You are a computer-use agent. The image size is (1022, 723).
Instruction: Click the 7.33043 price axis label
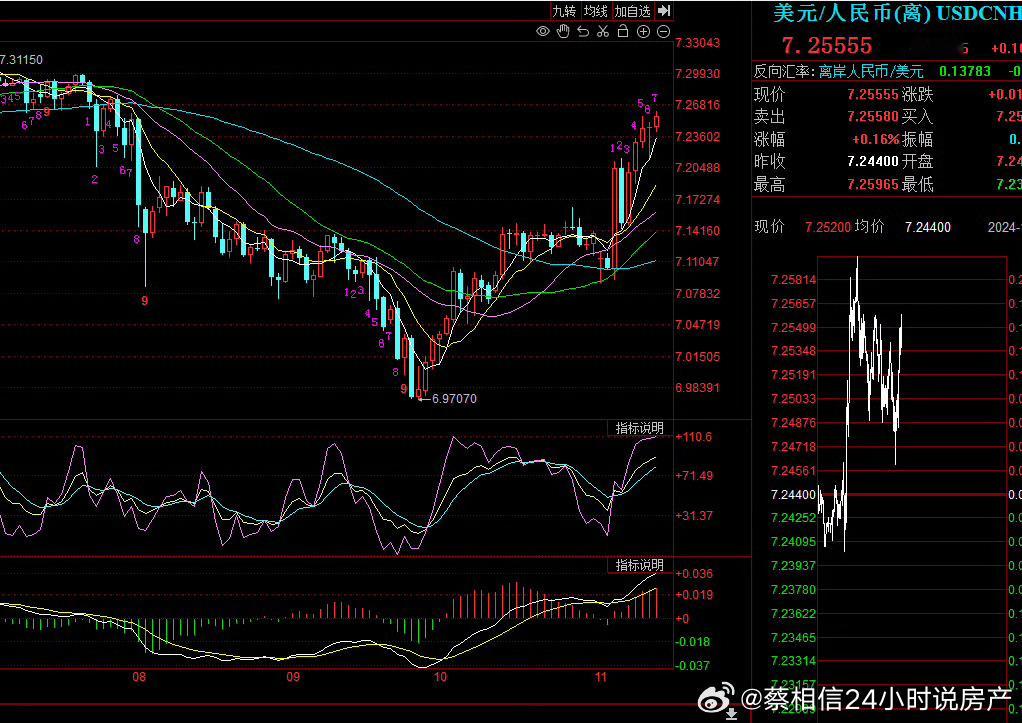point(697,43)
